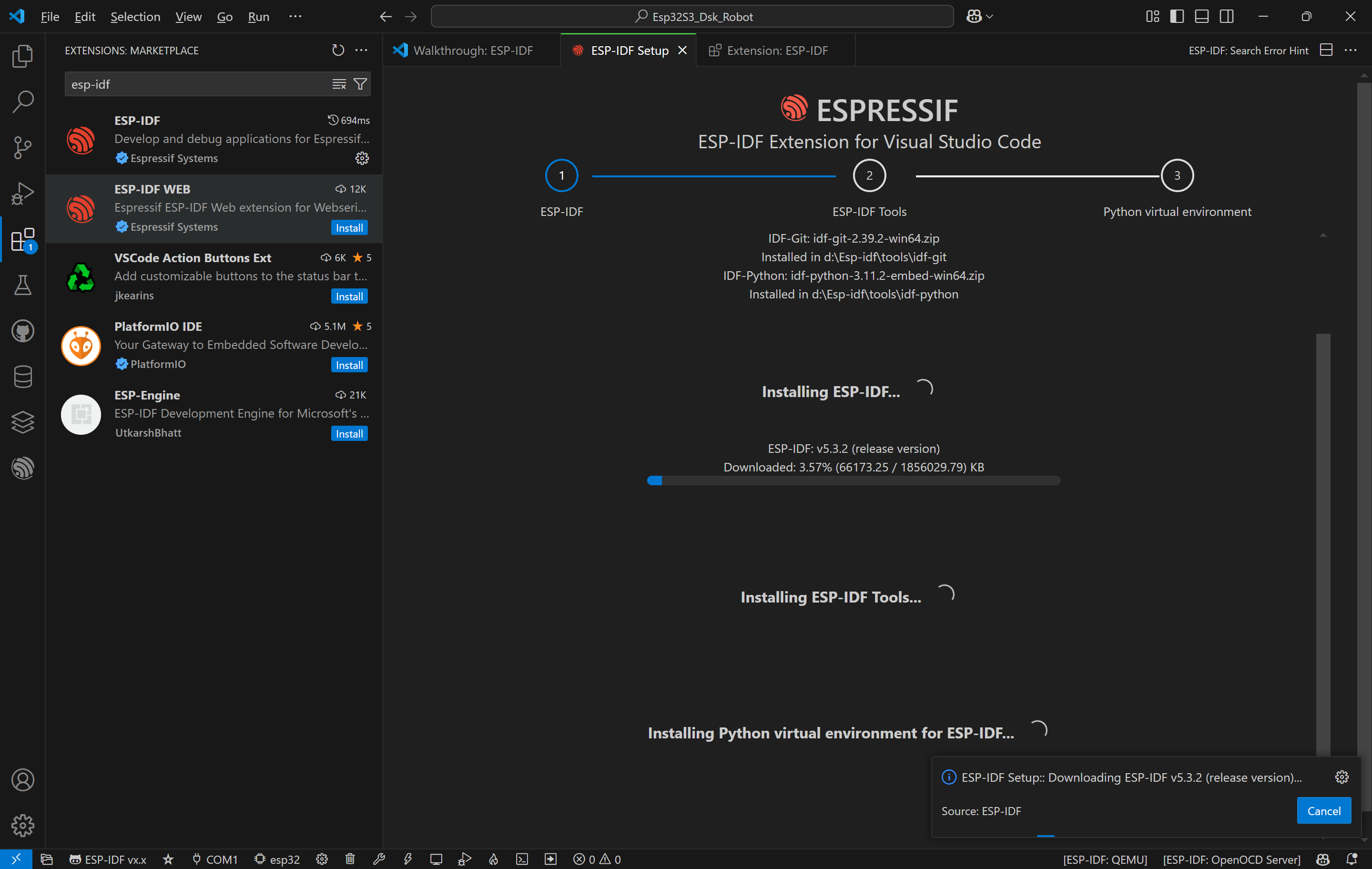The width and height of the screenshot is (1372, 869).
Task: Open the notification settings gear
Action: point(1342,777)
